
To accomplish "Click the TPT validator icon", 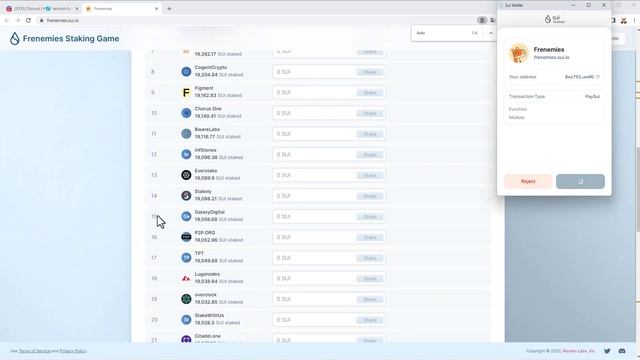I will [186, 258].
